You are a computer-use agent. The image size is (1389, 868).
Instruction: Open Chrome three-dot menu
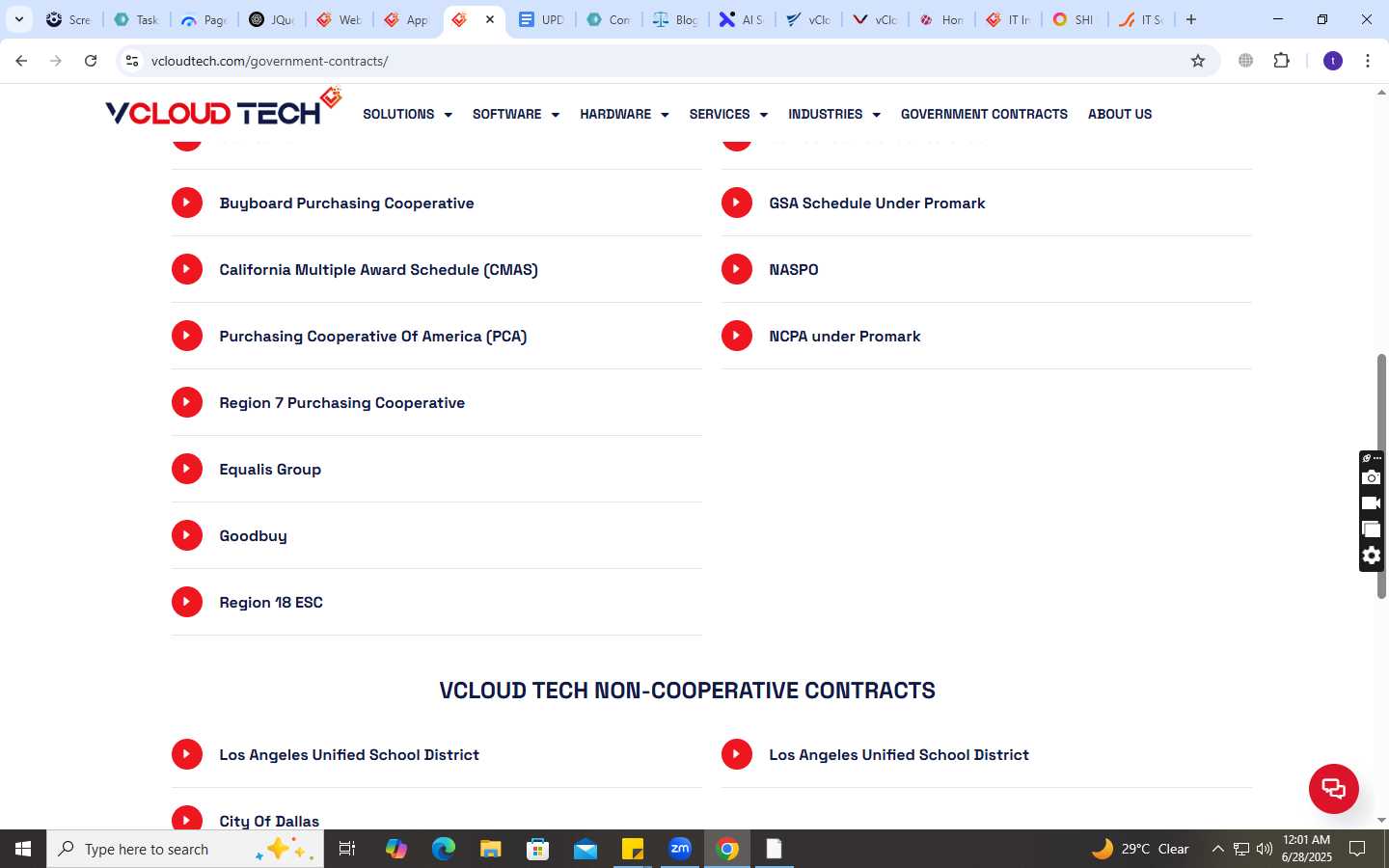tap(1368, 61)
